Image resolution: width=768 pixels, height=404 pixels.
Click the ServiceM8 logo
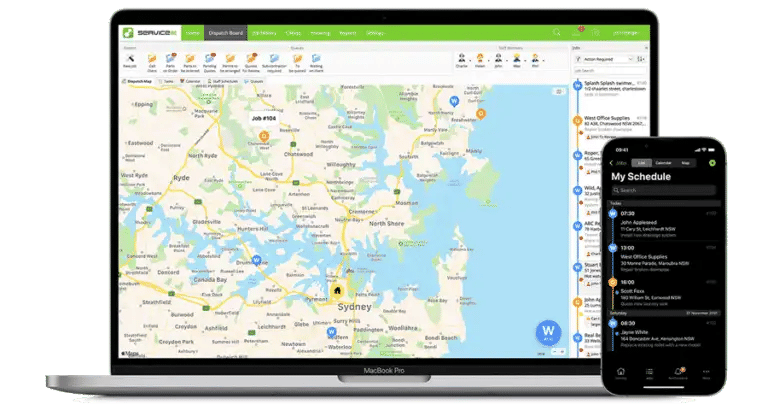coord(150,33)
